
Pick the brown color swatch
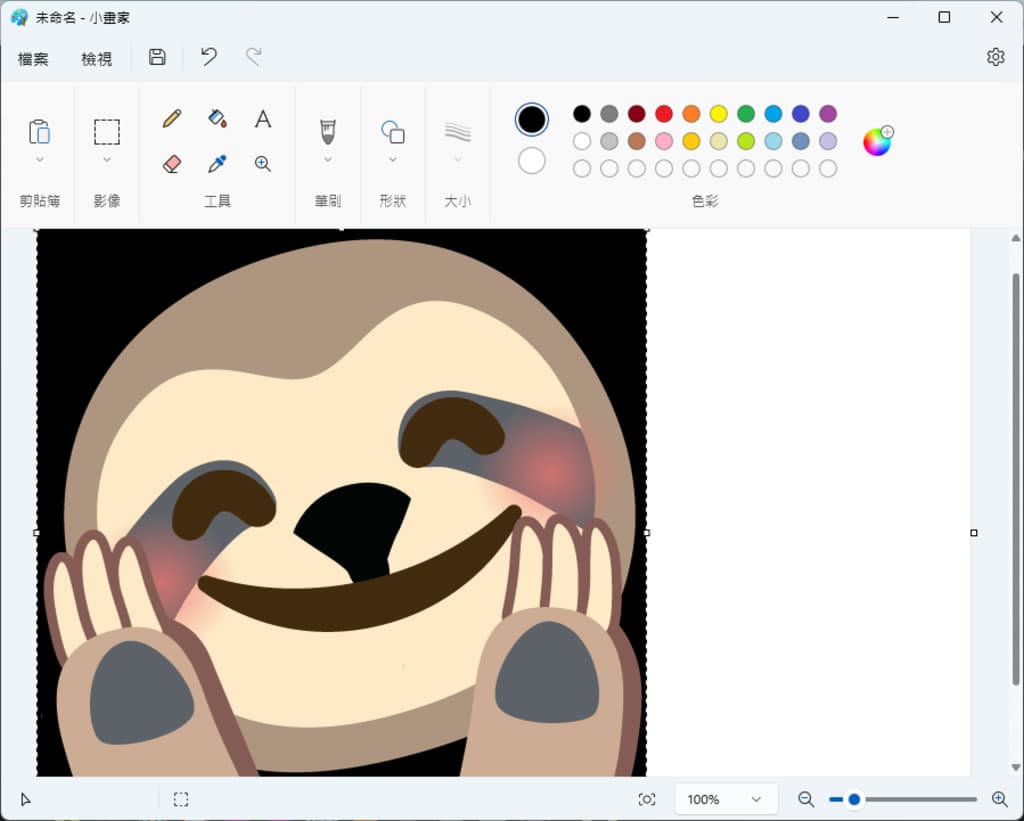point(637,141)
